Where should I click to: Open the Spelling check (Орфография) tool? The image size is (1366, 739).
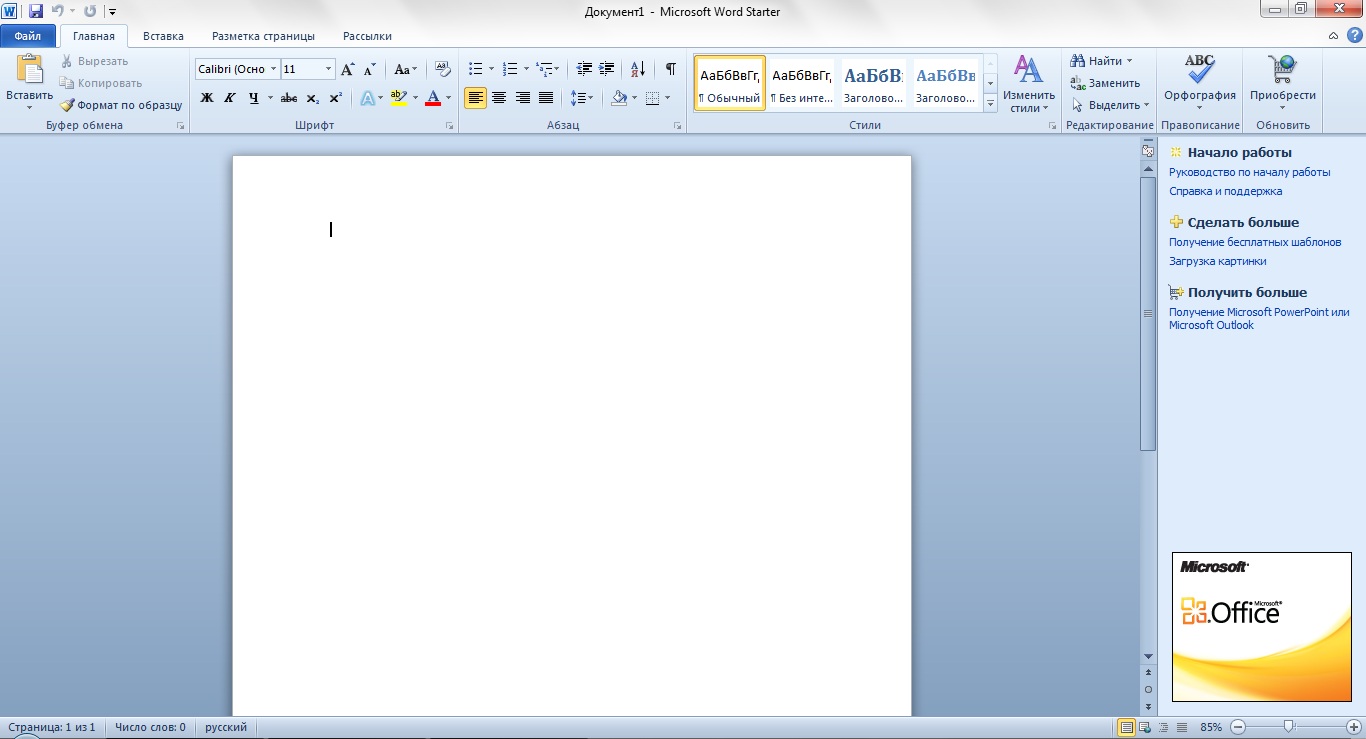point(1199,80)
